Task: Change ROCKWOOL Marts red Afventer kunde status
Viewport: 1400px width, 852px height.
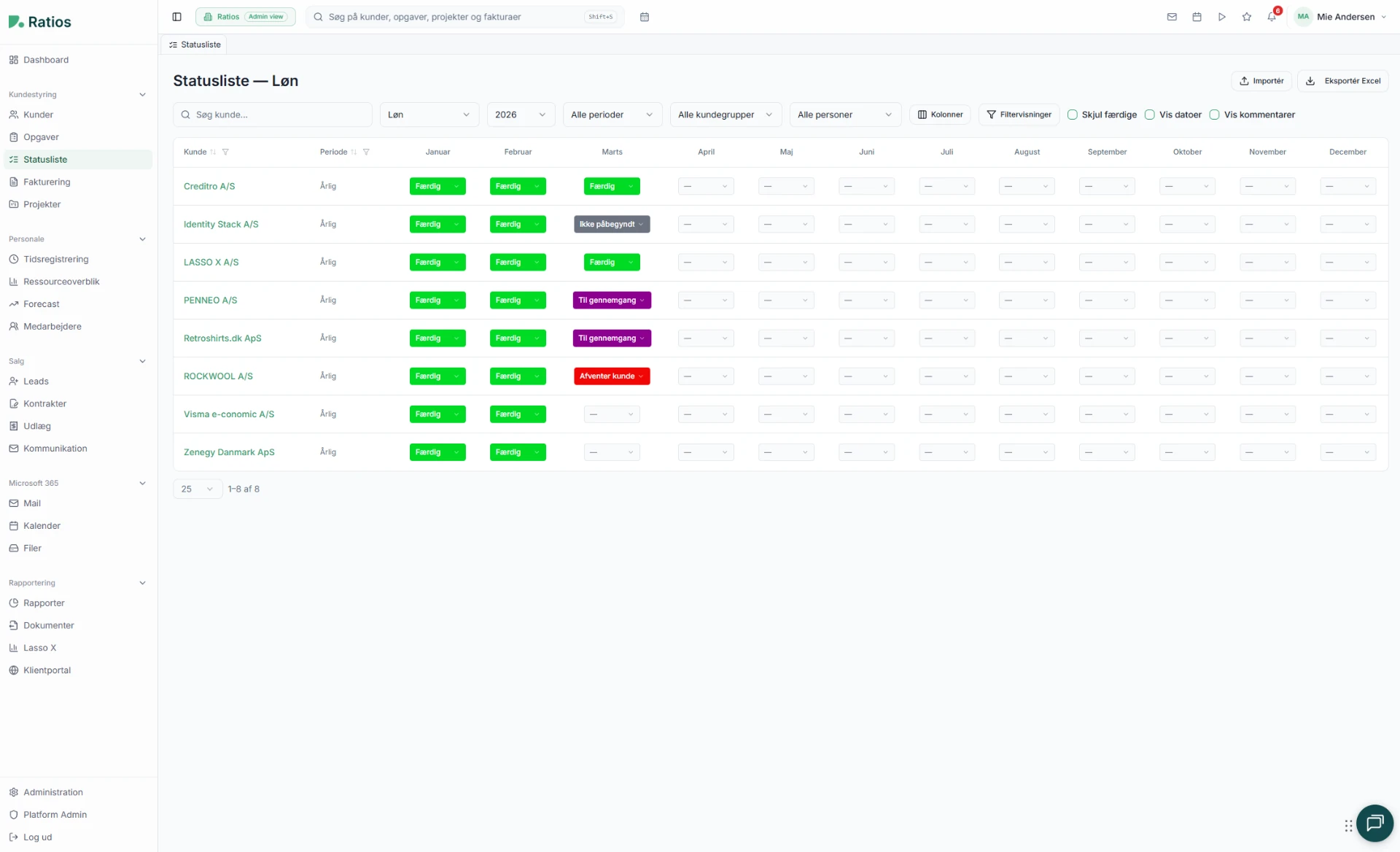Action: 612,376
